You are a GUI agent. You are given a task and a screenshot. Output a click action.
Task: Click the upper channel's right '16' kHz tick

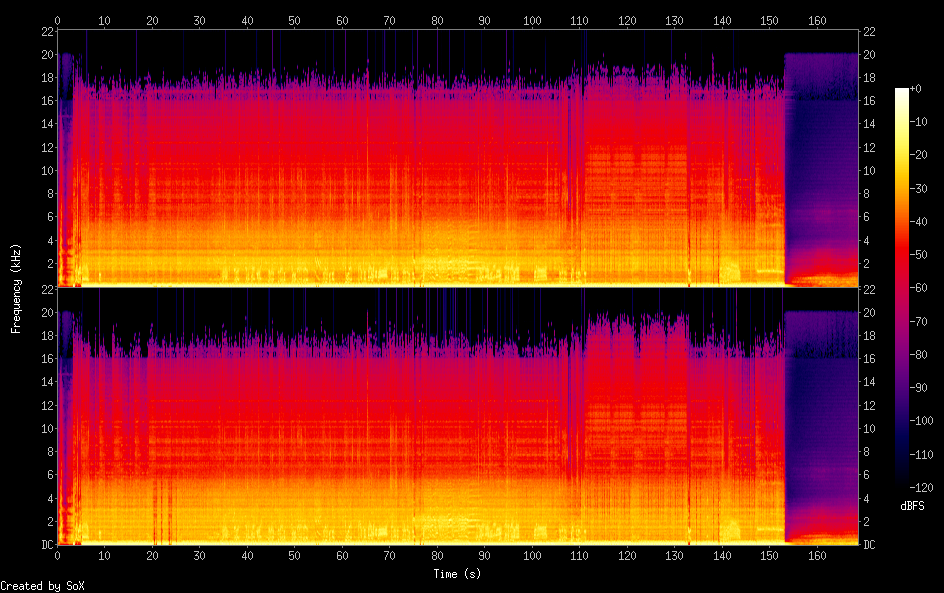pos(869,101)
